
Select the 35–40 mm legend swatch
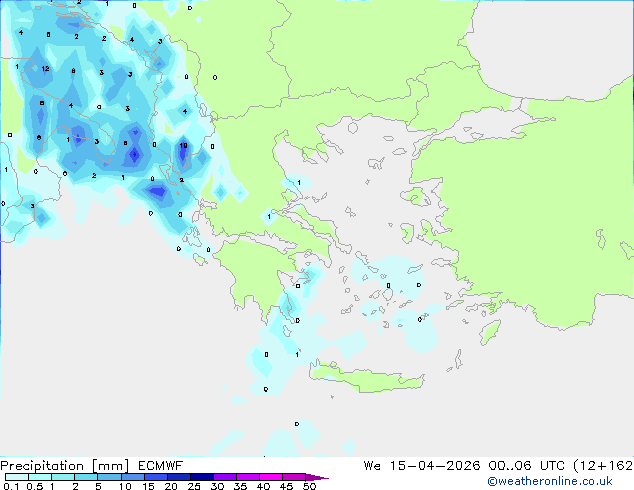tap(247, 477)
